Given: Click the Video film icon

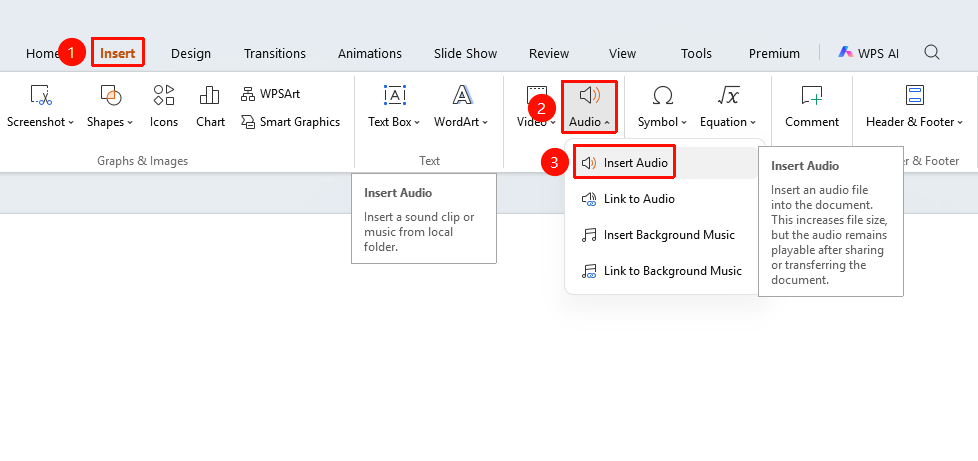Looking at the screenshot, I should click(536, 94).
